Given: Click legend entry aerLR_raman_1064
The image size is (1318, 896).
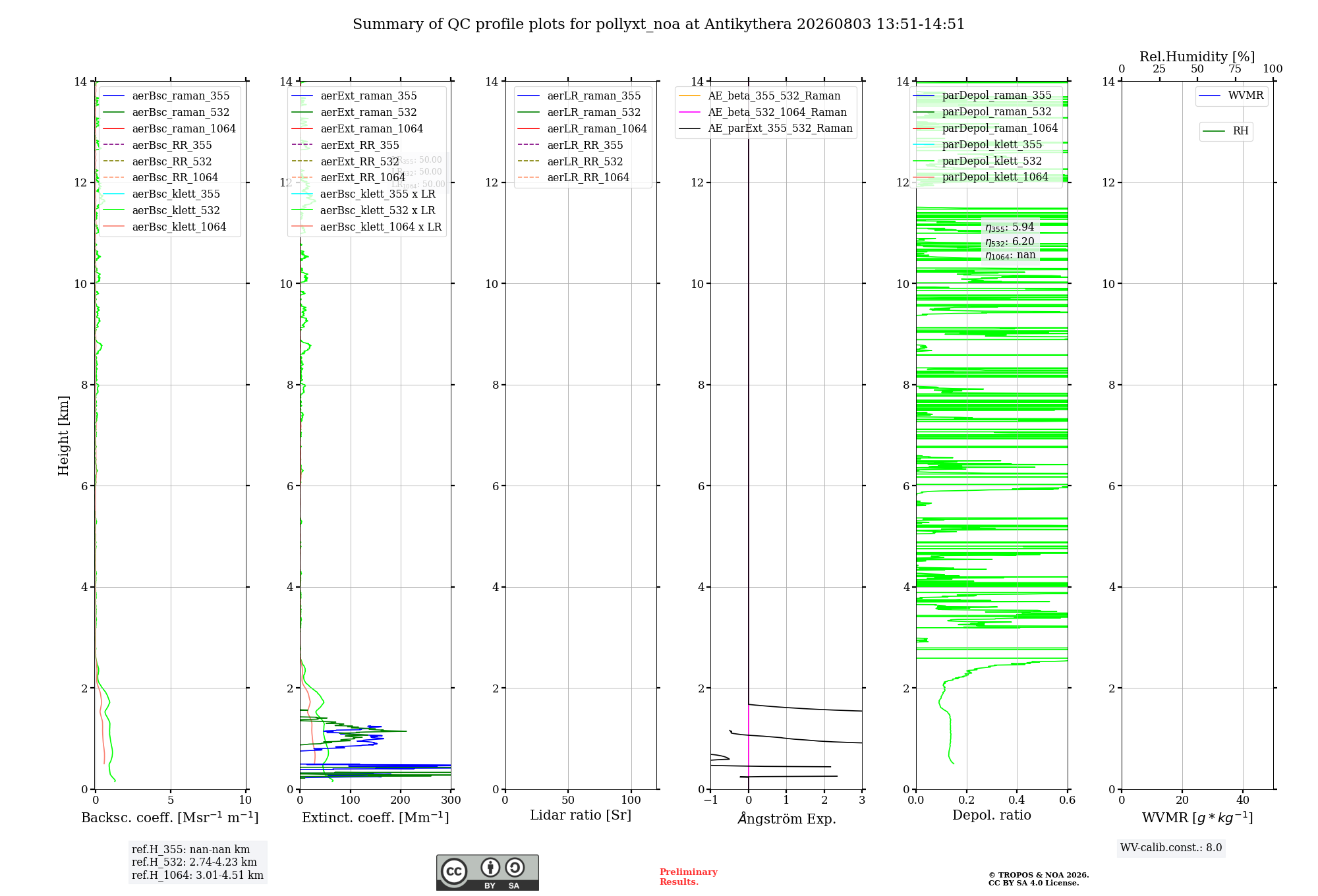Looking at the screenshot, I should point(583,129).
